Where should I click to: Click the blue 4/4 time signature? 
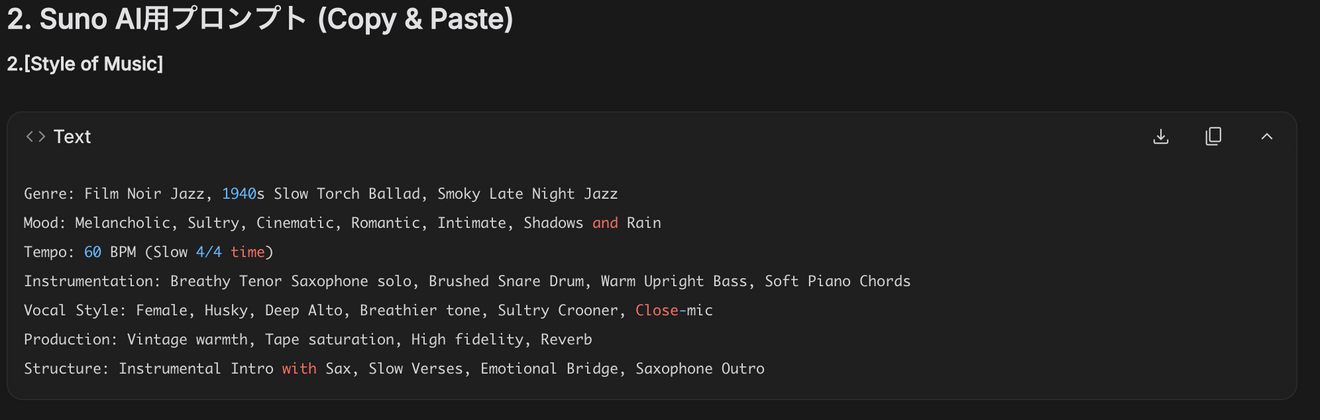click(x=209, y=252)
